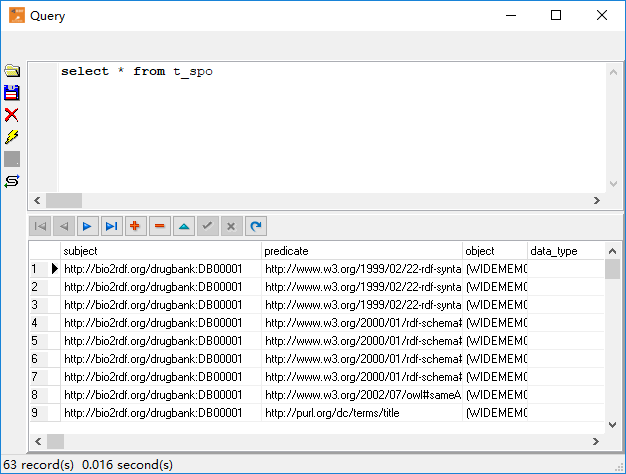Save the query with the floppy disk icon
The image size is (626, 474).
12,93
